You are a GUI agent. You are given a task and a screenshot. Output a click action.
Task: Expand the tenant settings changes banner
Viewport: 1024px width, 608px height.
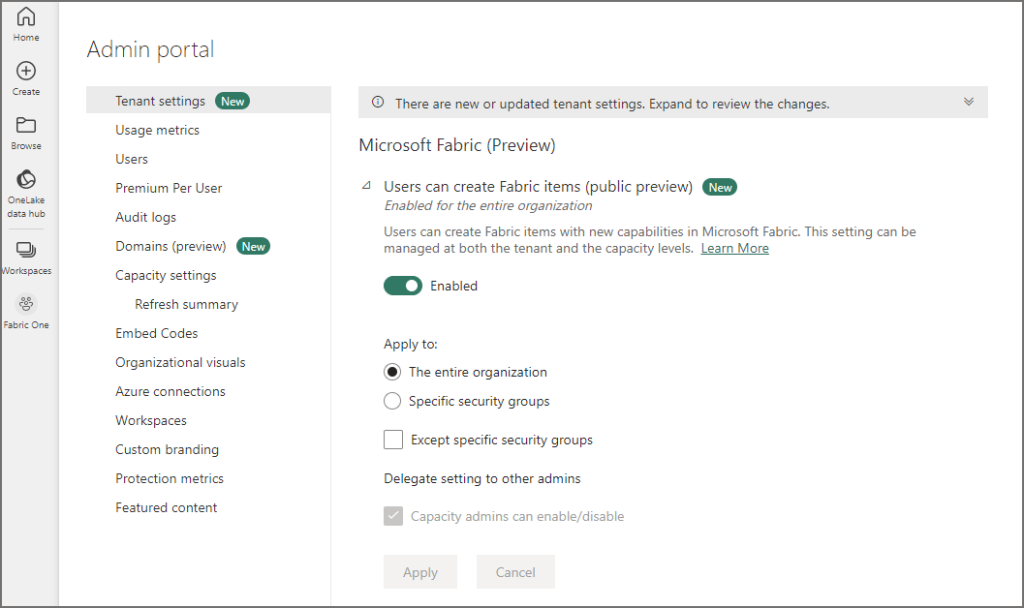(x=968, y=102)
